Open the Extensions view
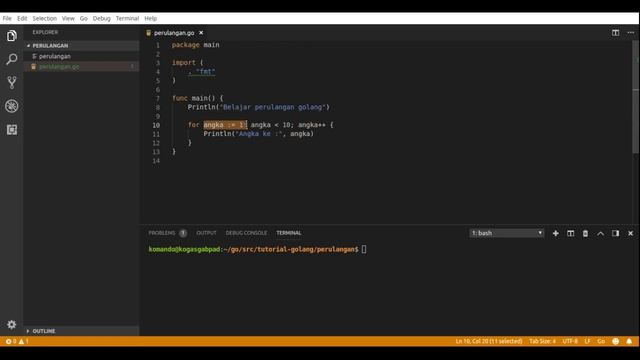This screenshot has width=640, height=360. pos(11,130)
